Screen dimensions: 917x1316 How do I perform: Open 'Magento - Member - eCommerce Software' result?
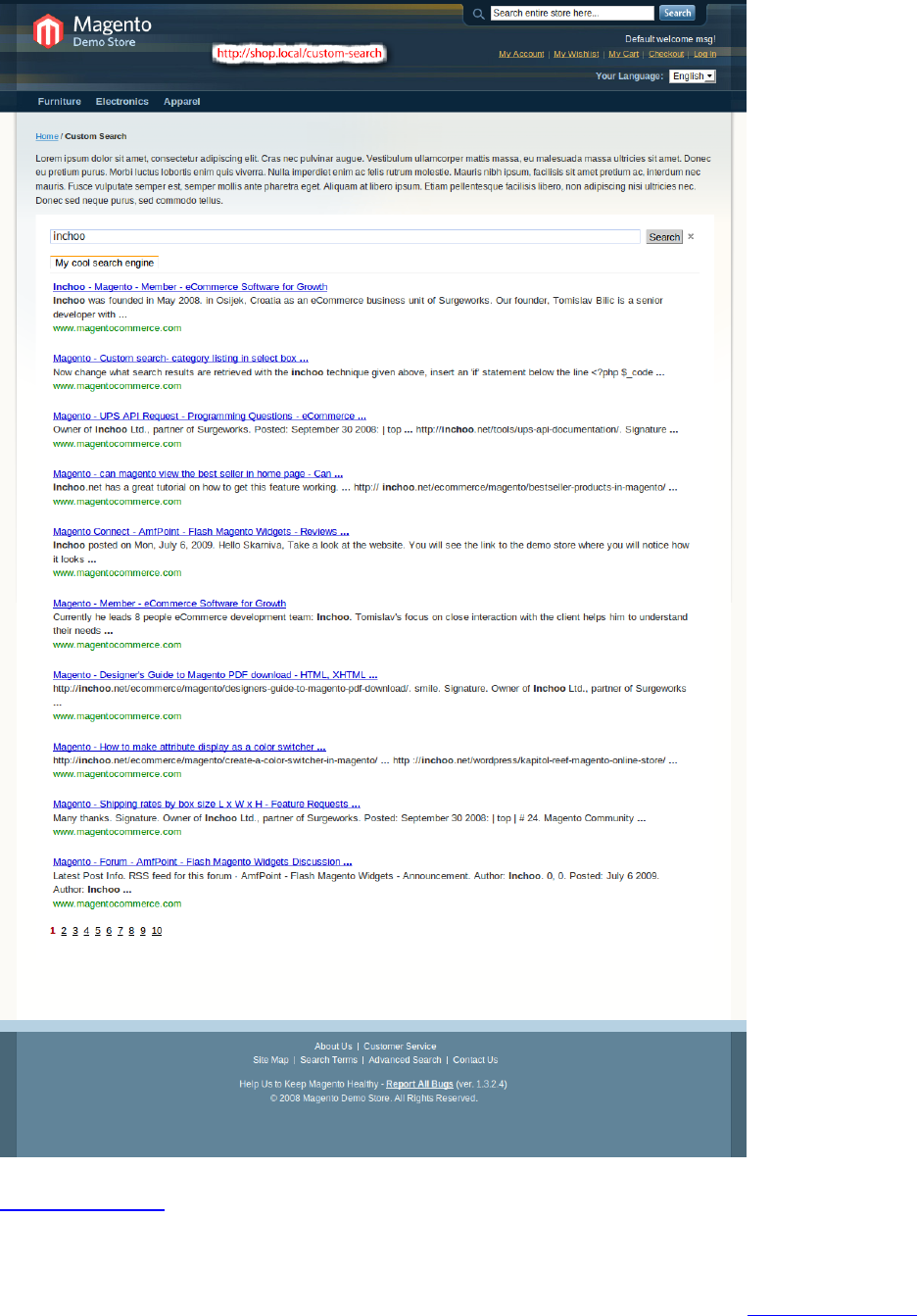tap(169, 604)
